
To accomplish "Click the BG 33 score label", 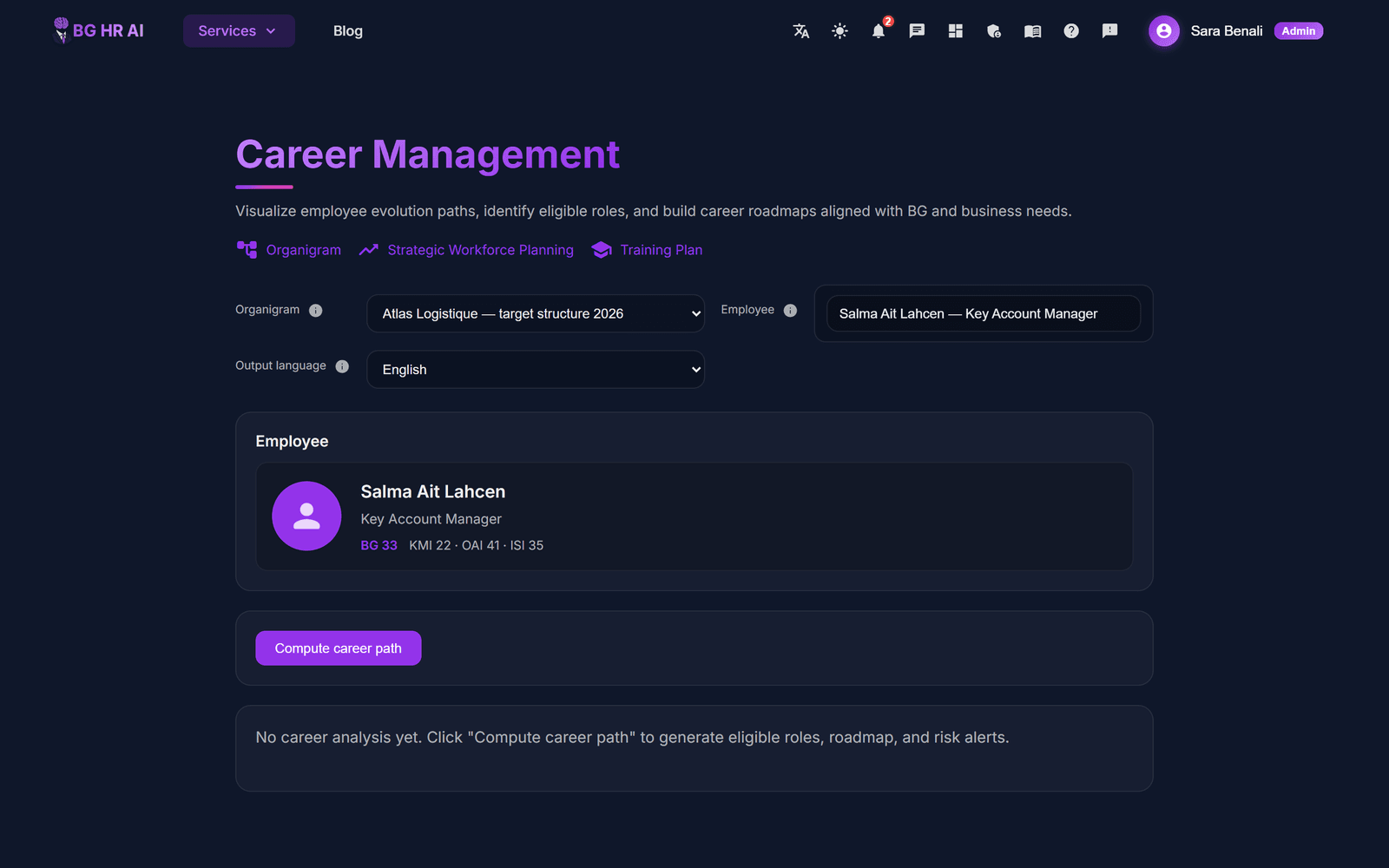I will point(379,545).
